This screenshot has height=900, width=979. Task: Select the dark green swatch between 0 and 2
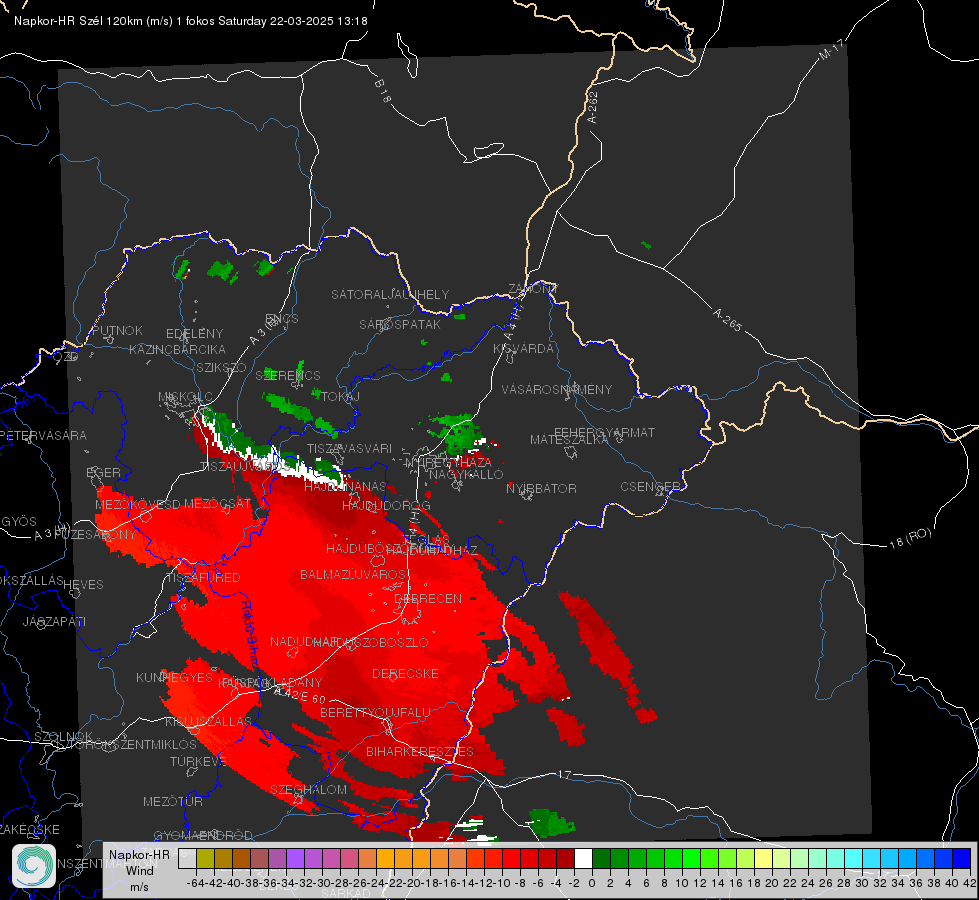click(601, 858)
